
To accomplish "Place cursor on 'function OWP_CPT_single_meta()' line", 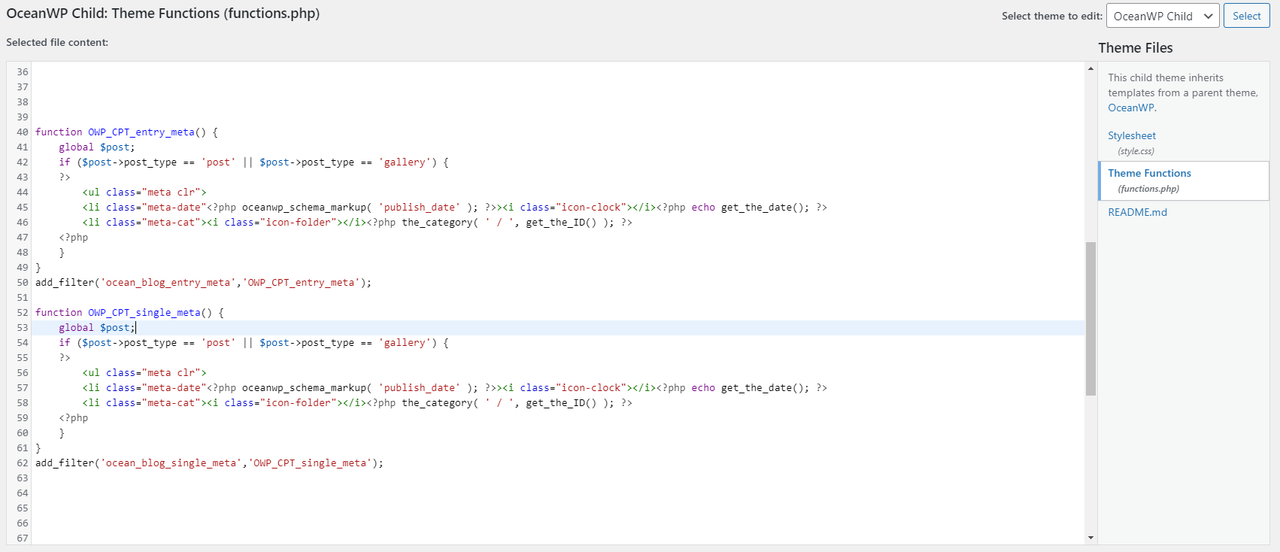I will pos(129,312).
